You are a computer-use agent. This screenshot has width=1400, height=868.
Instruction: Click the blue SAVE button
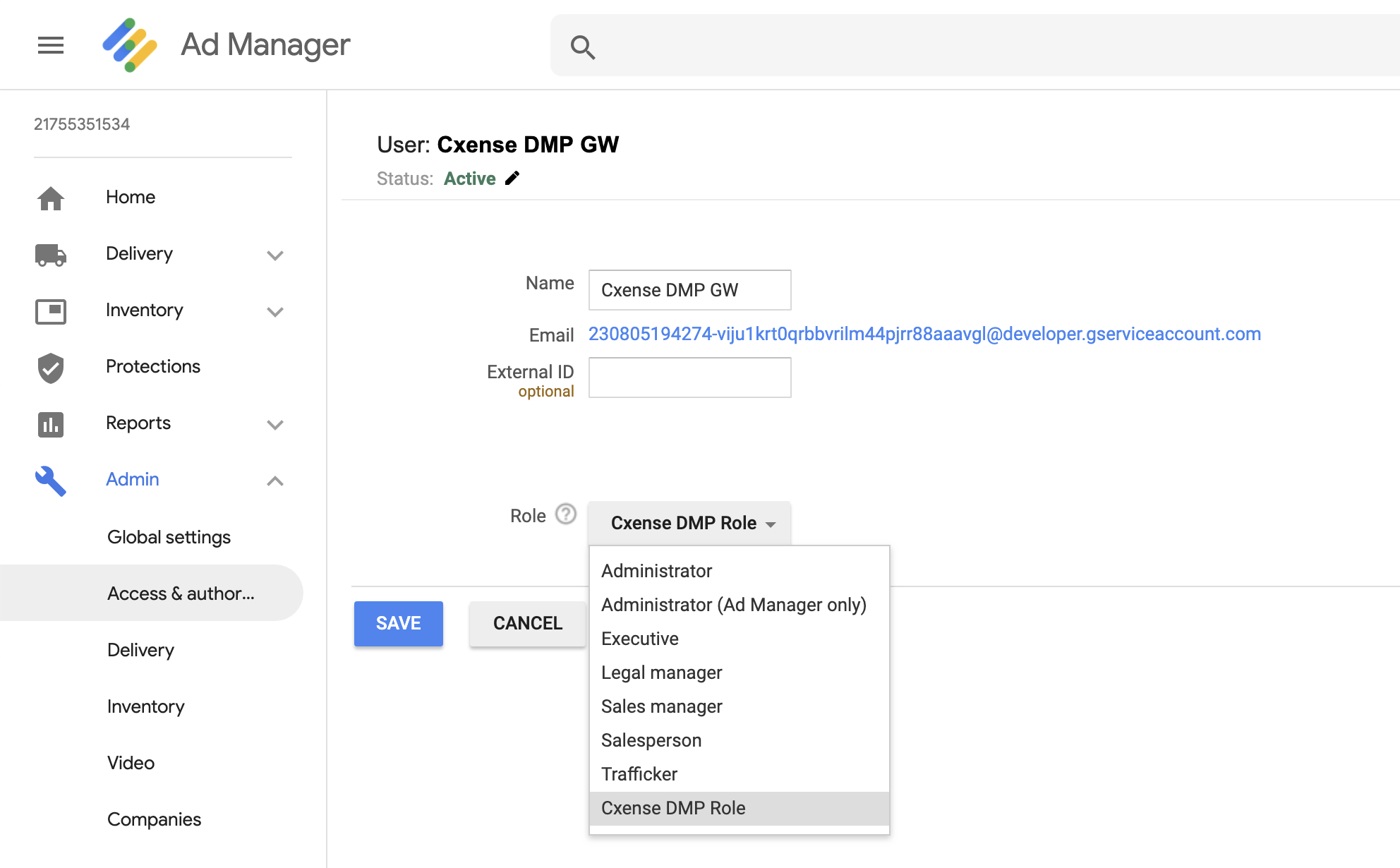[399, 623]
